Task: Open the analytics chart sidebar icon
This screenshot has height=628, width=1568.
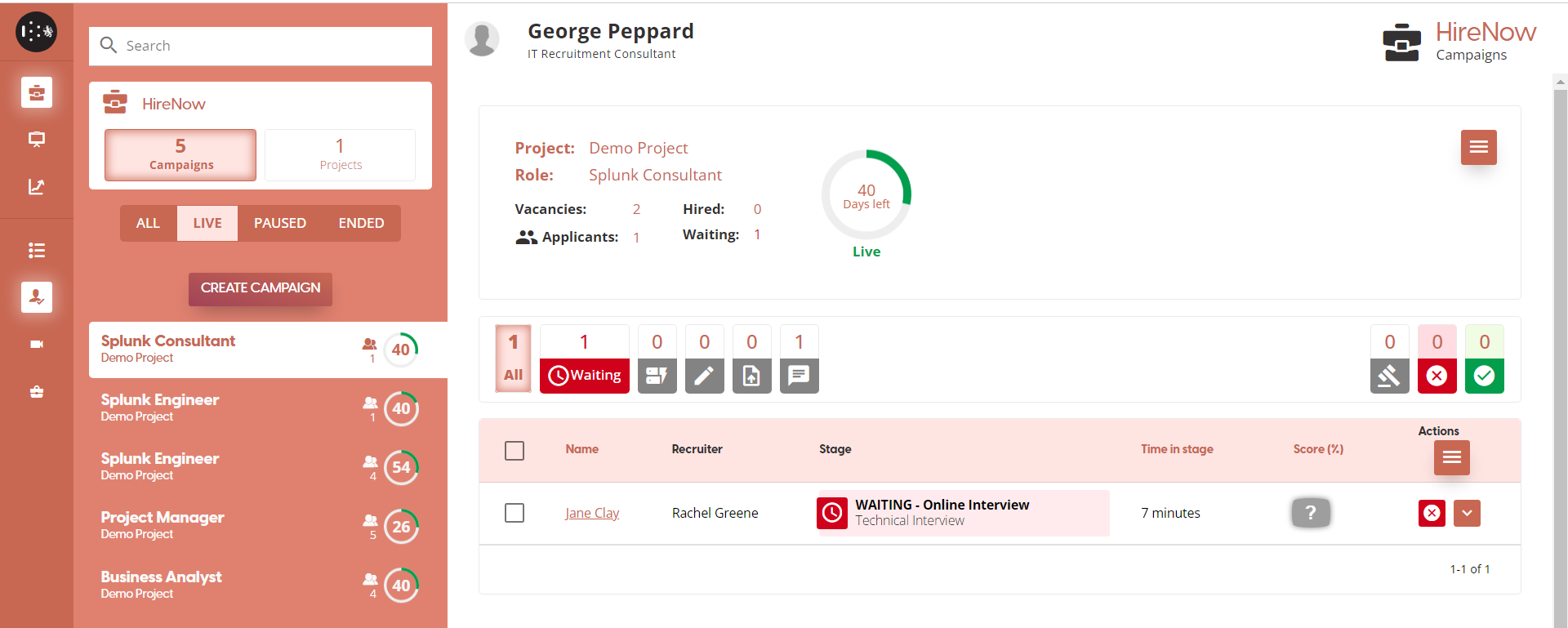Action: pyautogui.click(x=37, y=187)
